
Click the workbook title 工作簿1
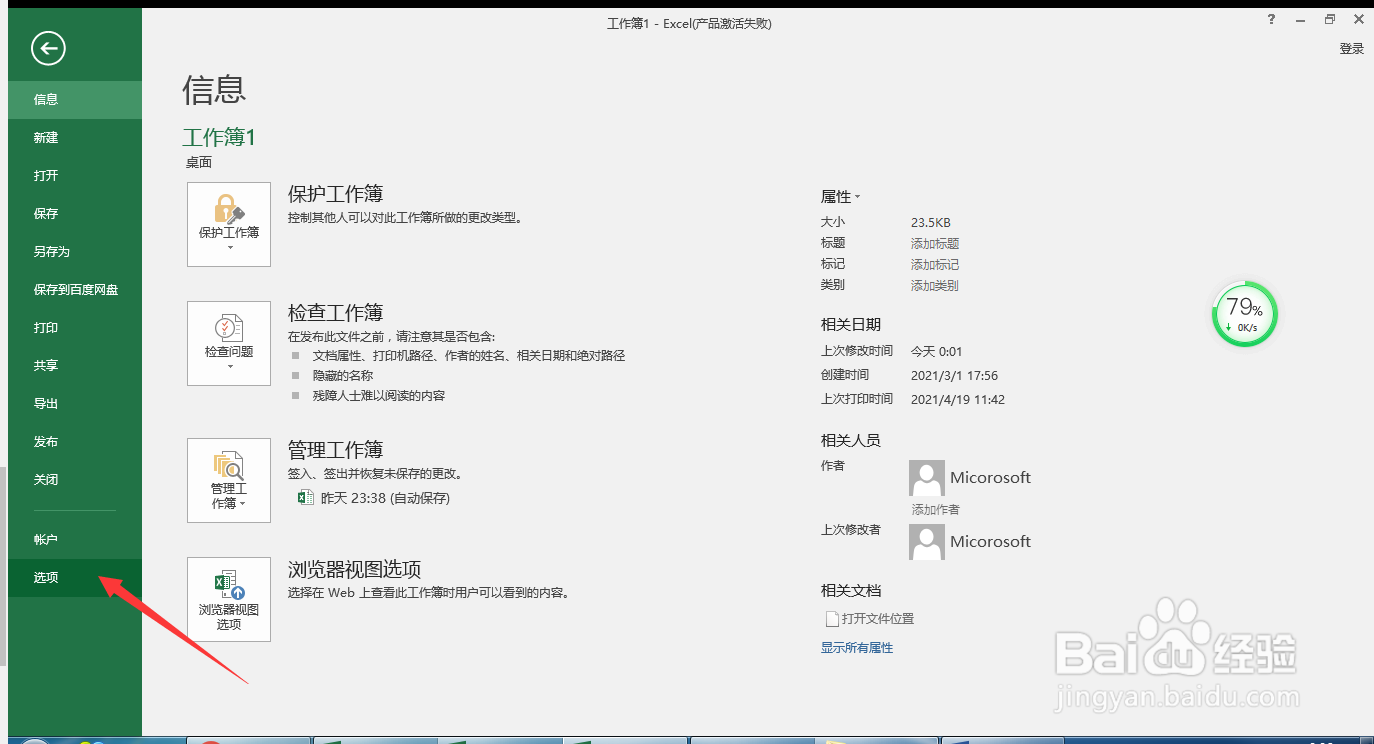click(x=219, y=138)
